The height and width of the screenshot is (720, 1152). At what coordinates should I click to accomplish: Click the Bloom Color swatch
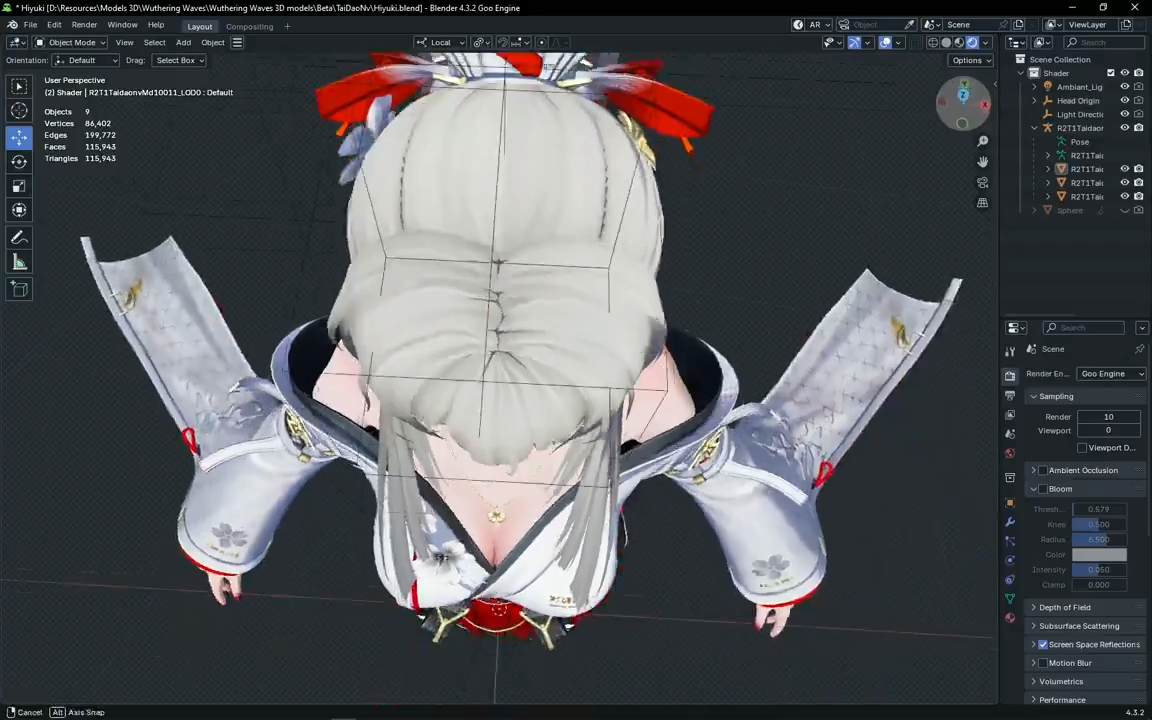[1098, 555]
